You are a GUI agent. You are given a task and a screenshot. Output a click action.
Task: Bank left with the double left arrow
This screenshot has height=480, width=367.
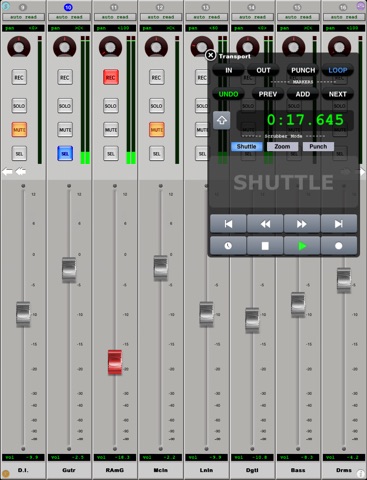pos(21,172)
